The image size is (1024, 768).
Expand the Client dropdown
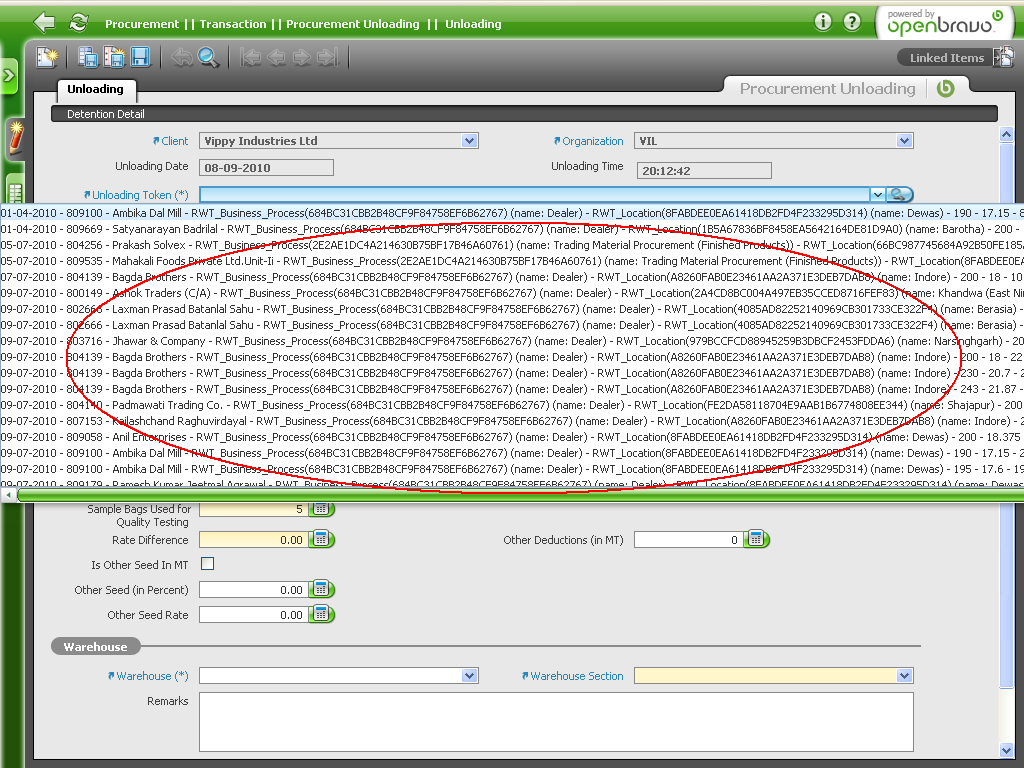click(470, 141)
